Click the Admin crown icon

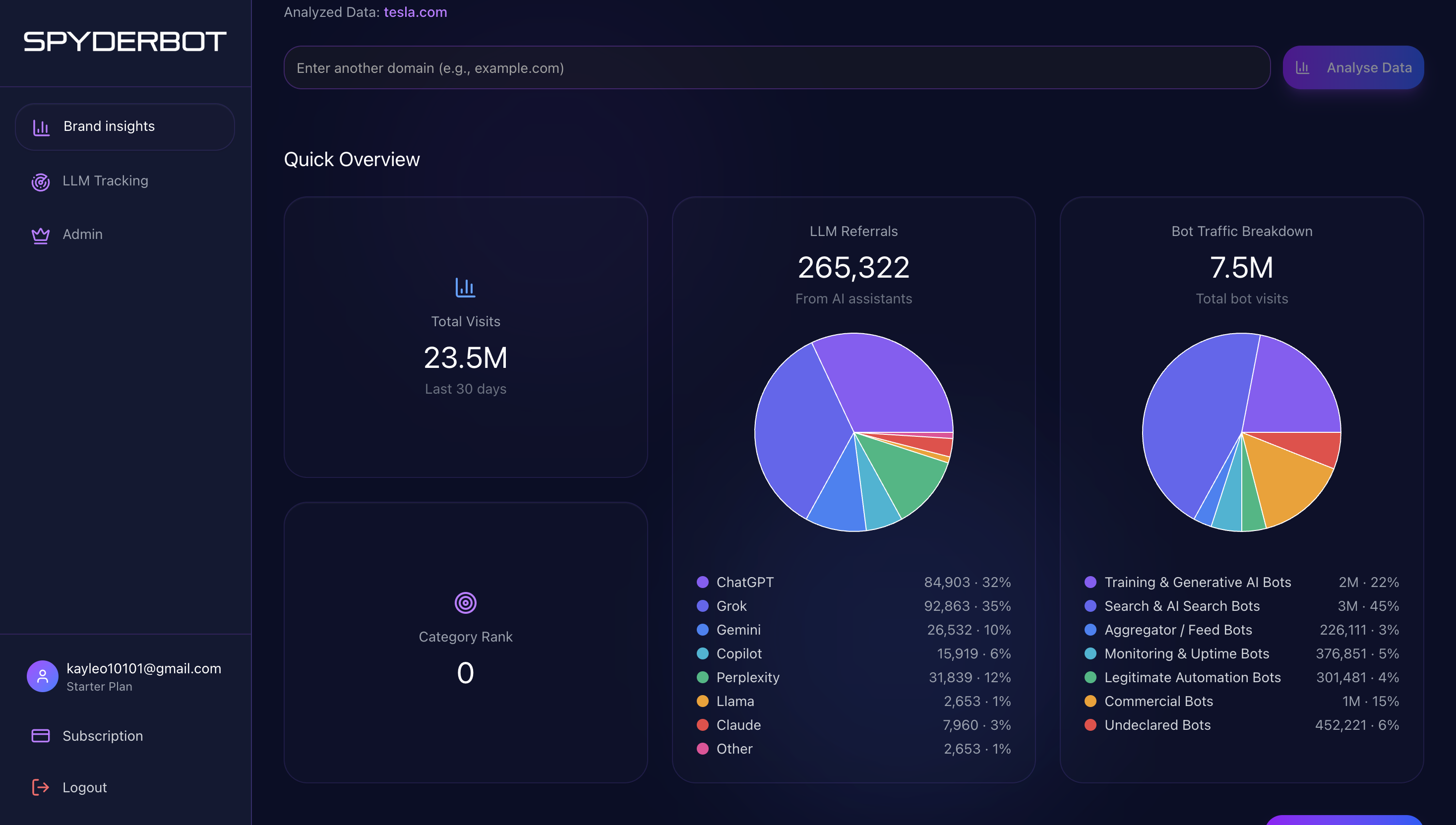(41, 235)
